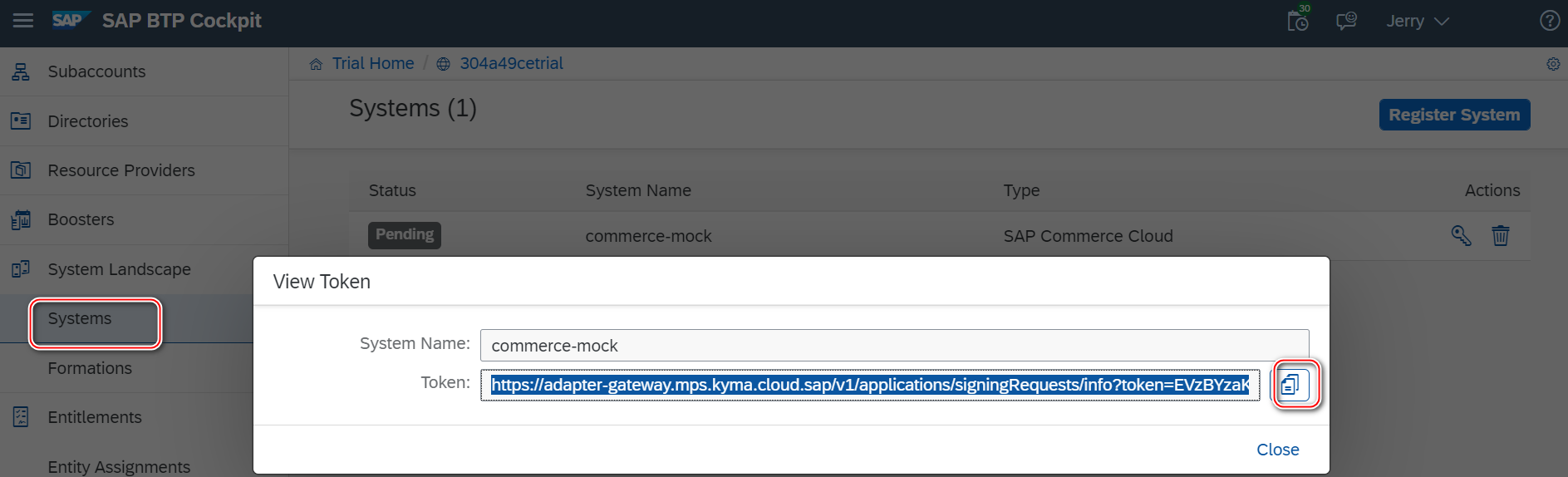Image resolution: width=1568 pixels, height=477 pixels.
Task: Toggle the hamburger navigation menu
Action: (23, 21)
